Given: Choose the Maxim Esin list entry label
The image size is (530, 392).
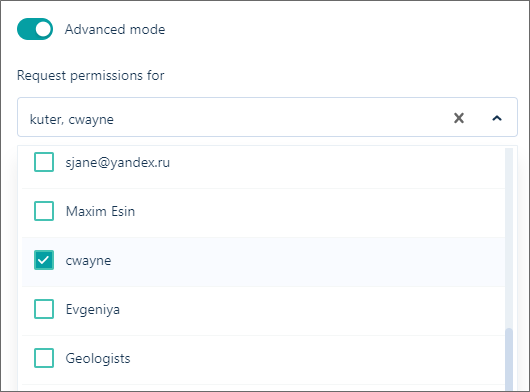Looking at the screenshot, I should [100, 212].
